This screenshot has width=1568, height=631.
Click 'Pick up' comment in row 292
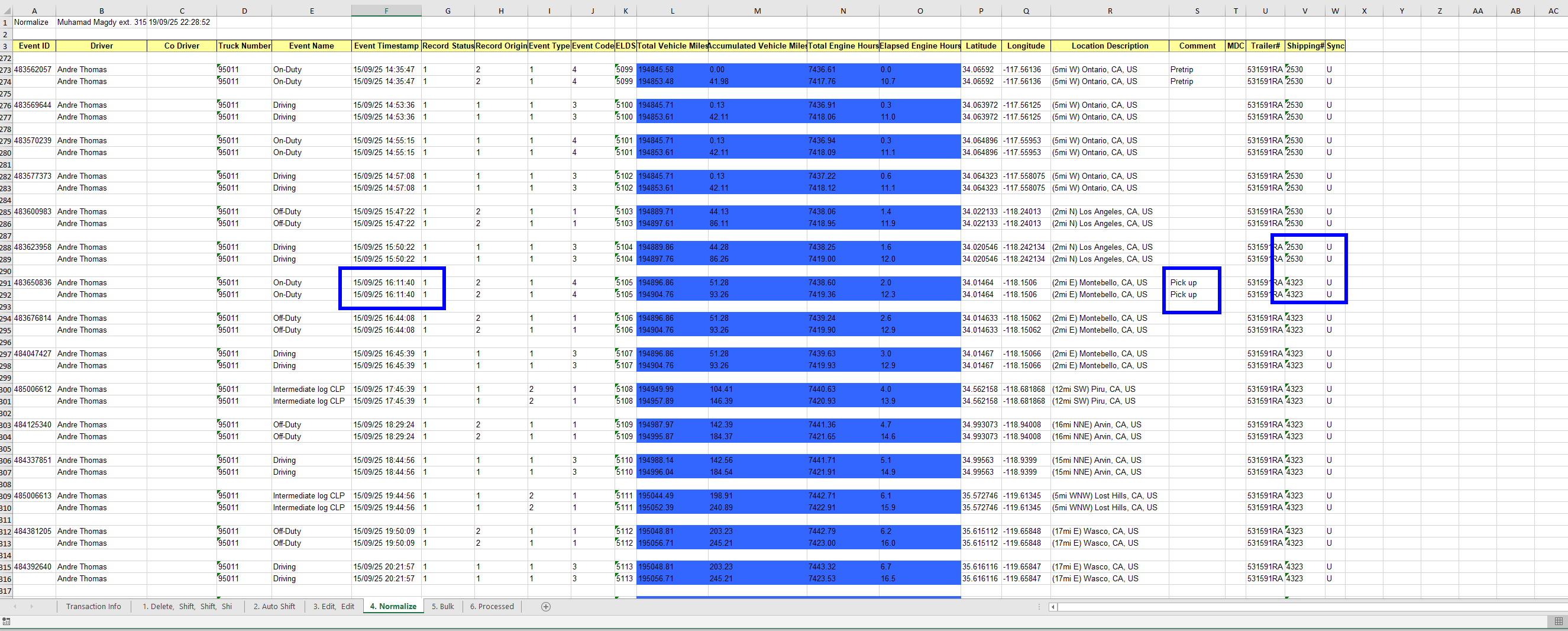tap(1197, 295)
